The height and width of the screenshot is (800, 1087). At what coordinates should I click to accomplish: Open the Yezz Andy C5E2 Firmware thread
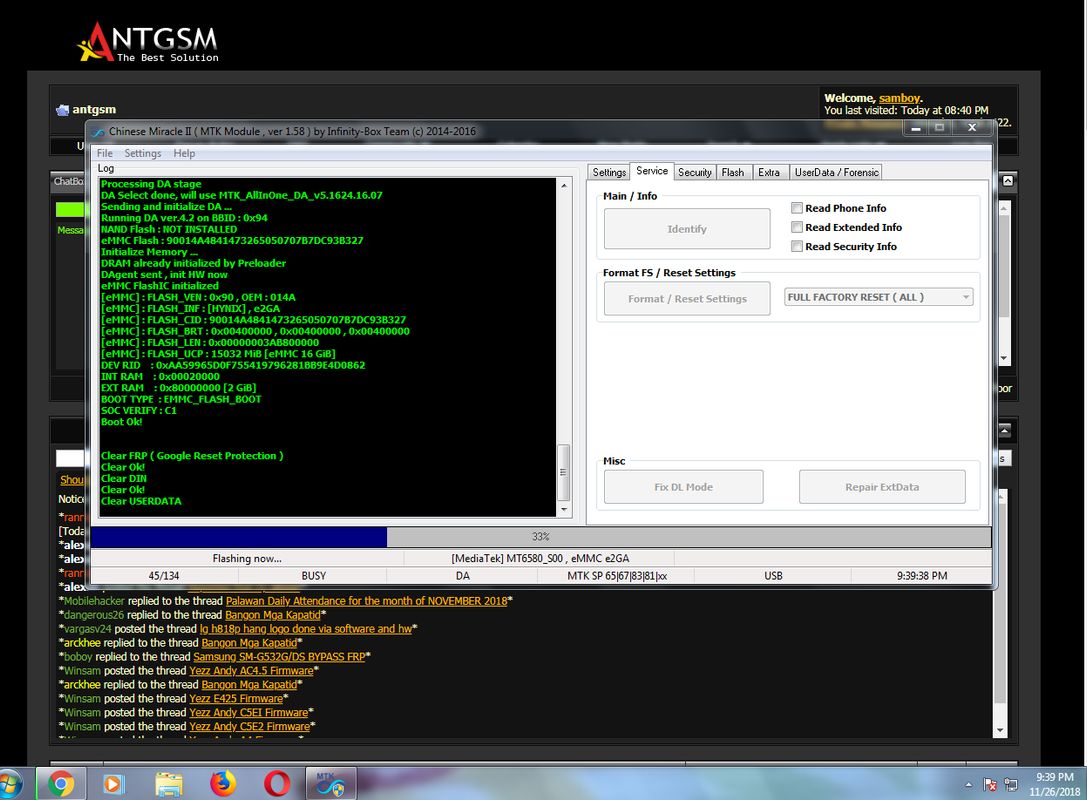(250, 727)
